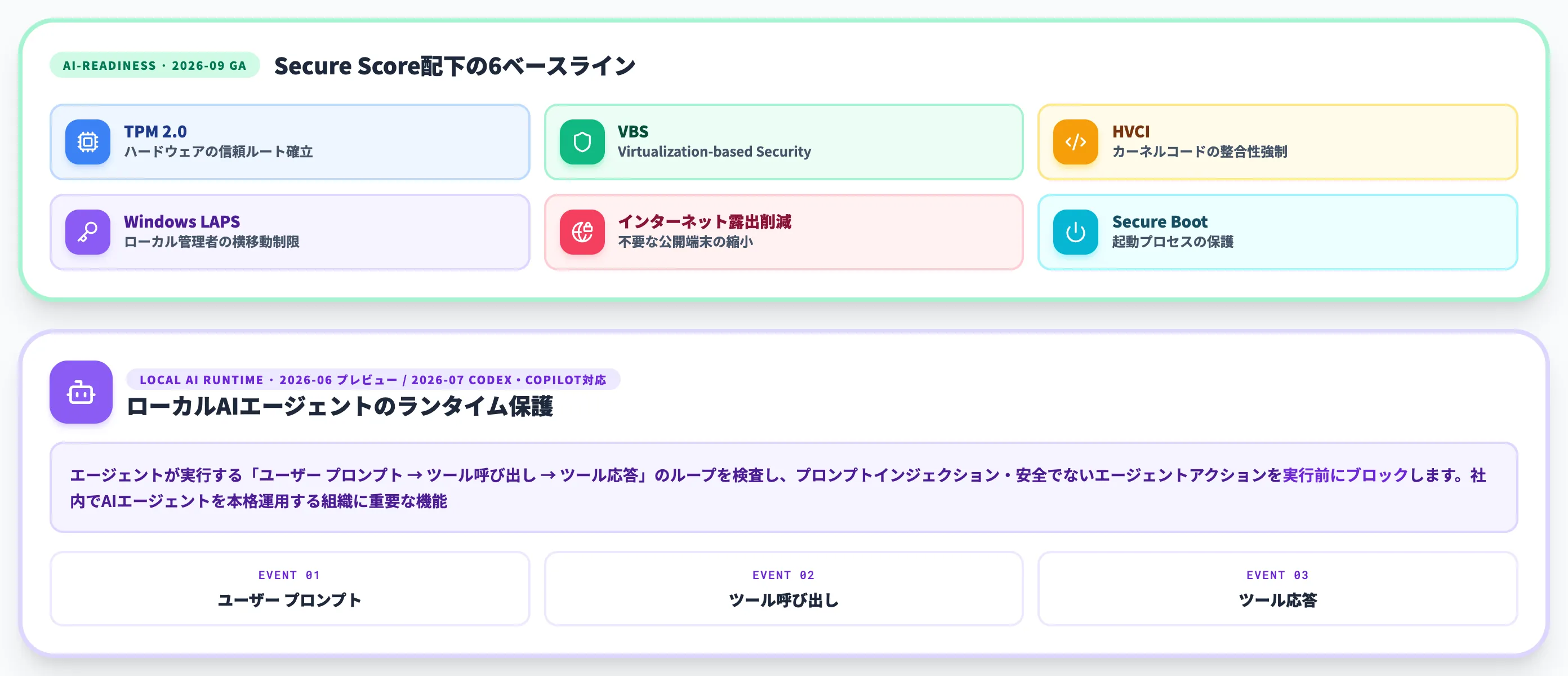
Task: Click the Windows LAPS title
Action: [x=182, y=222]
